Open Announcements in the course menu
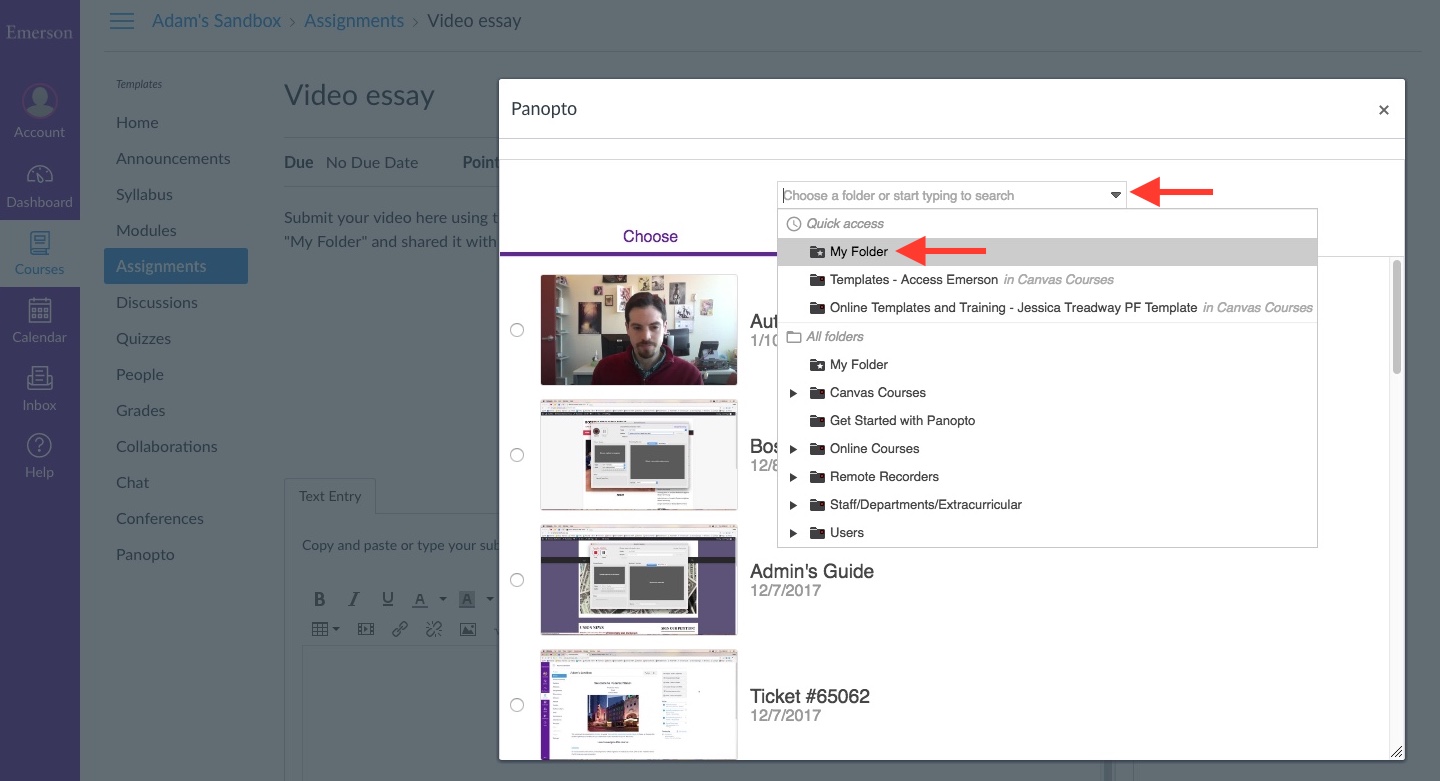The height and width of the screenshot is (781, 1440). coord(173,158)
